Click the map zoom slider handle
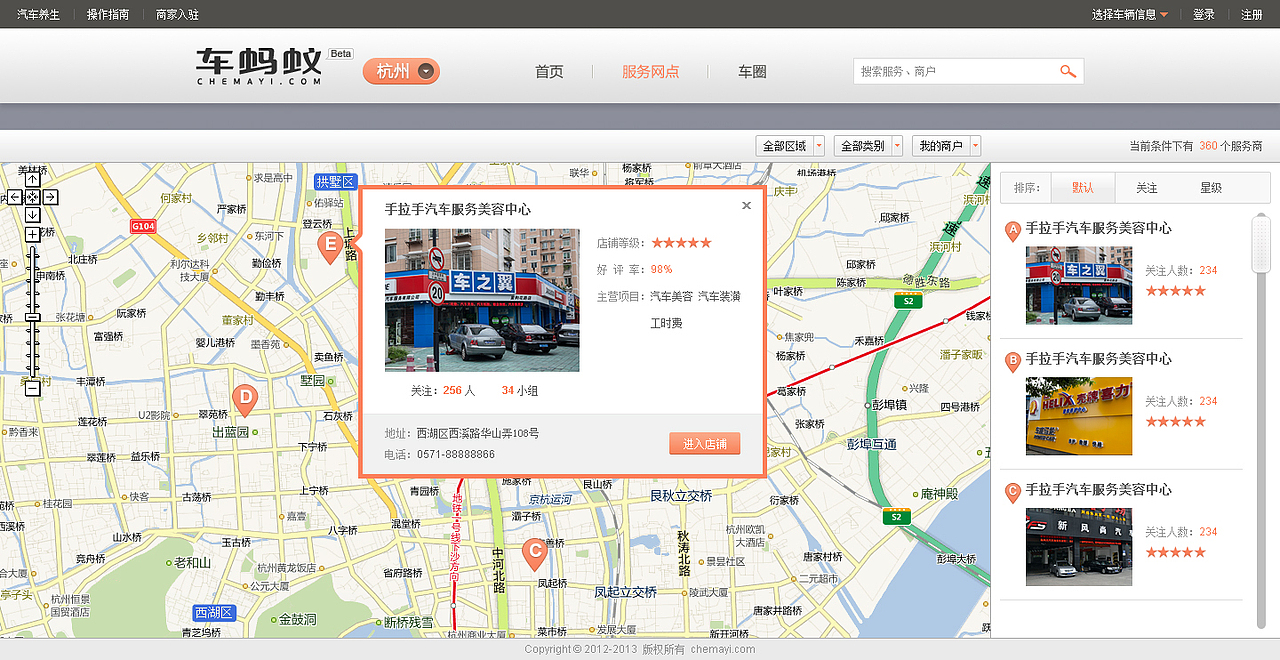The width and height of the screenshot is (1280, 660). (32, 317)
